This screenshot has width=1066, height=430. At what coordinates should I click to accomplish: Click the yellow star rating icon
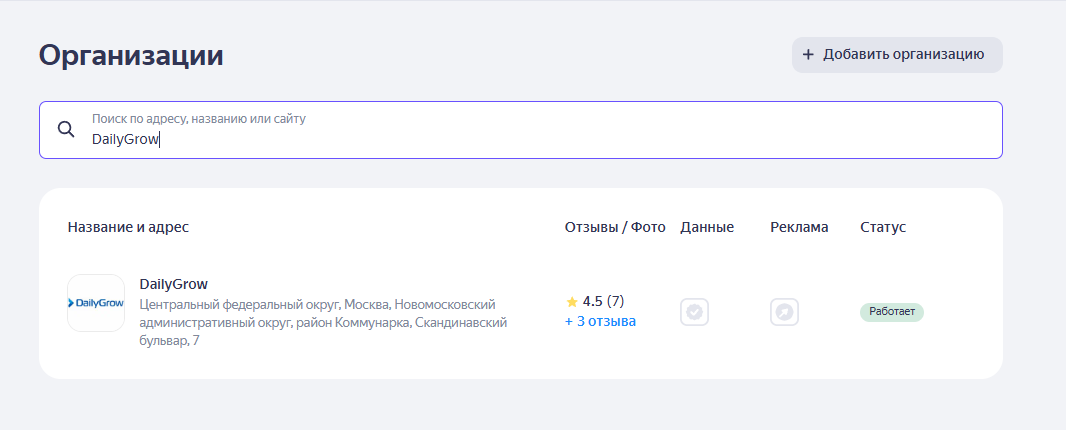[572, 301]
